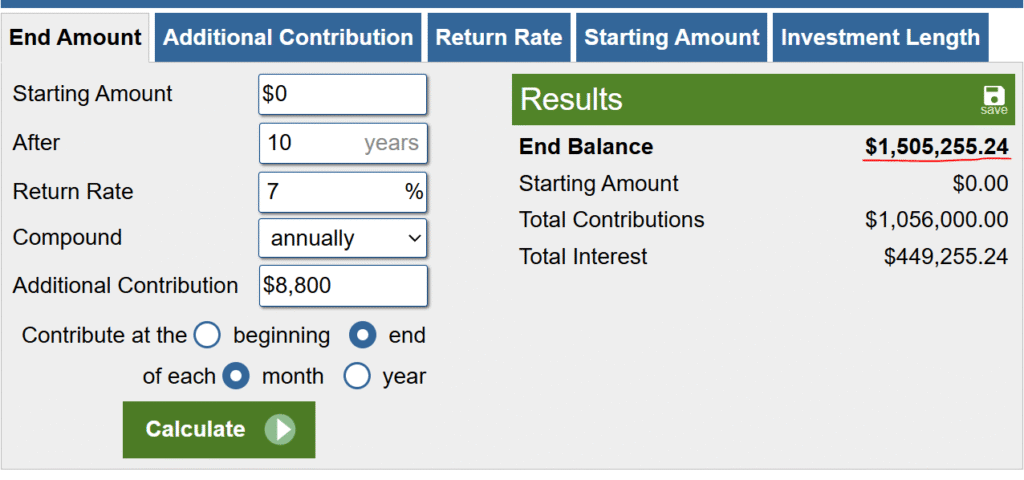Switch to the Additional Contribution tab
The image size is (1024, 480).
[x=288, y=38]
